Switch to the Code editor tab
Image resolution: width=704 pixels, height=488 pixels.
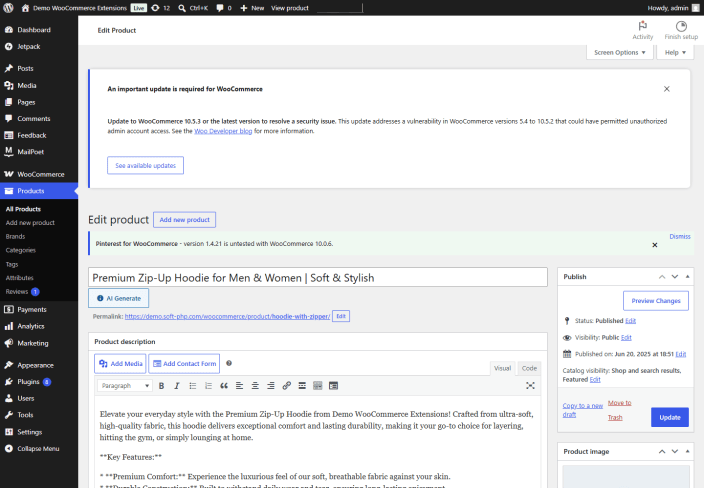pyautogui.click(x=529, y=368)
